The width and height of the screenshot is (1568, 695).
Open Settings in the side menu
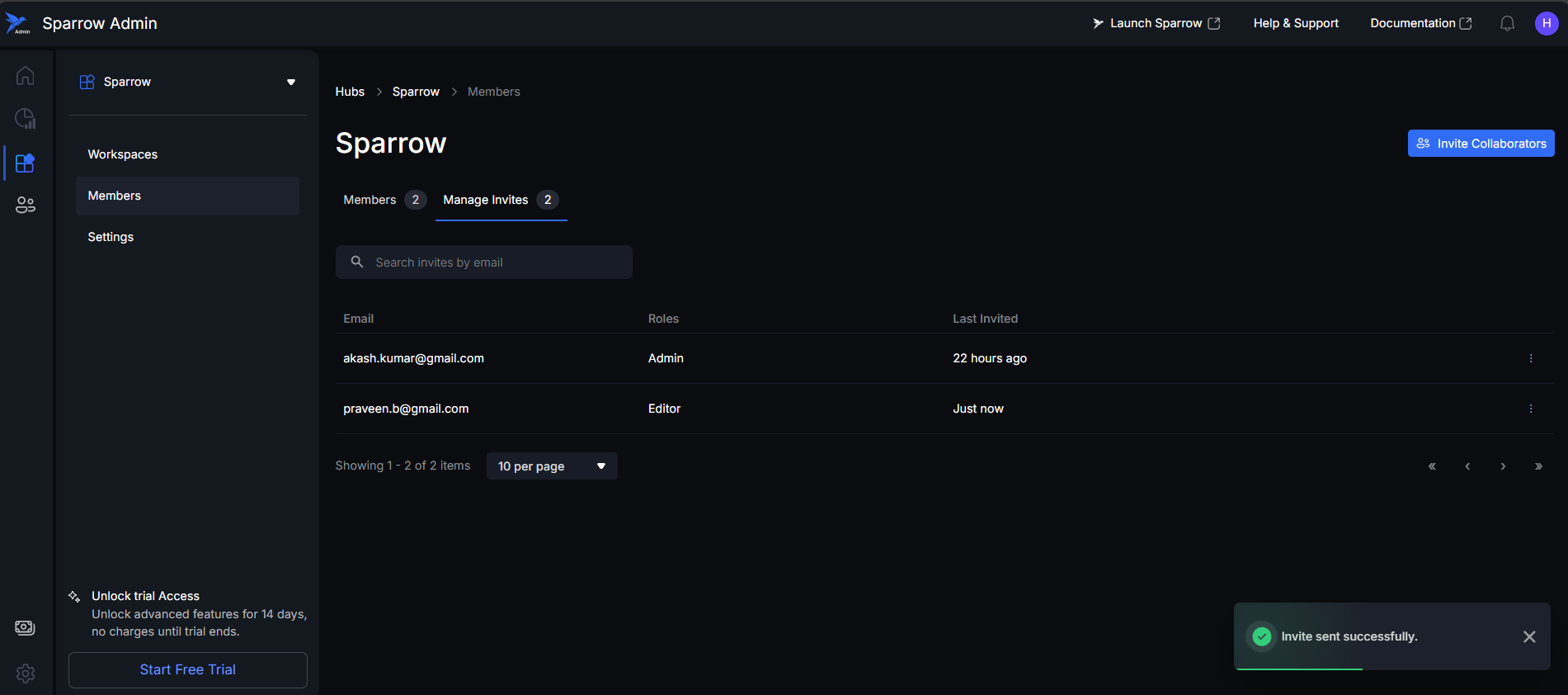click(x=111, y=237)
